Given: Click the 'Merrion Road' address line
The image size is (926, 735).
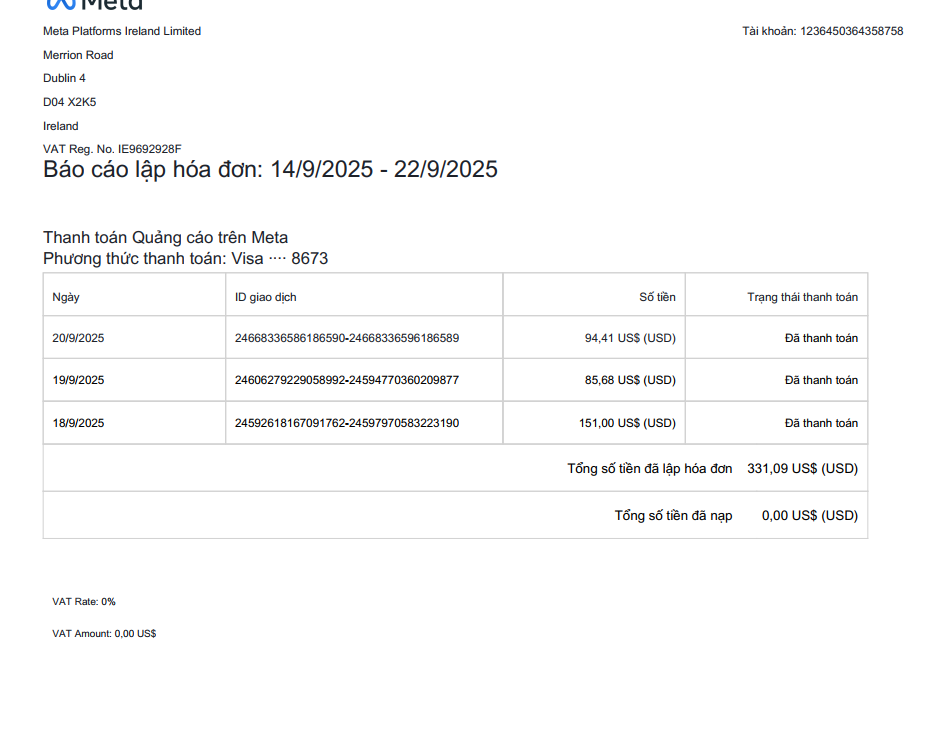Looking at the screenshot, I should click(x=78, y=55).
